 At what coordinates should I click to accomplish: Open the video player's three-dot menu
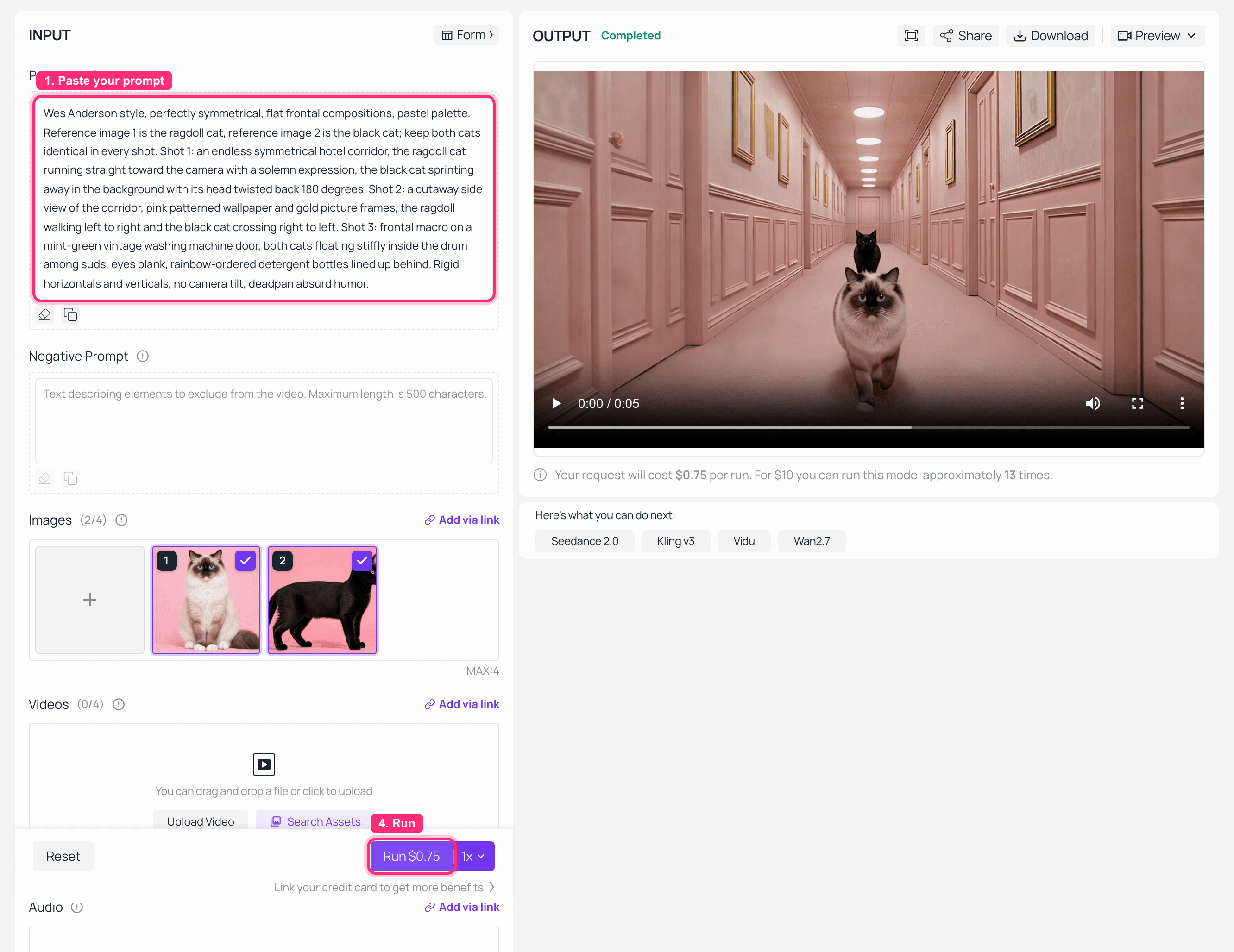point(1182,403)
